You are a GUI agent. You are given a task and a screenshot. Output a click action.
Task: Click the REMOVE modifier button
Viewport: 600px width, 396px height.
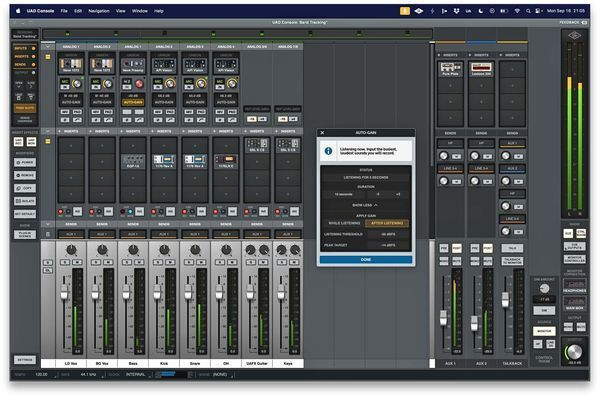(x=25, y=175)
